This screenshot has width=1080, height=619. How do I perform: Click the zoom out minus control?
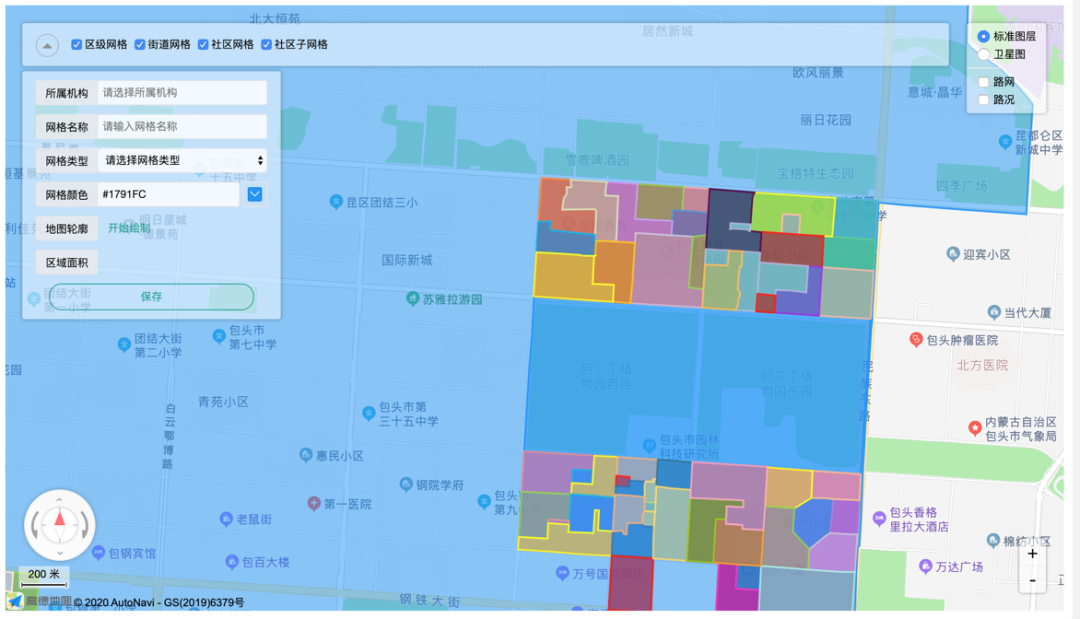pos(1032,580)
